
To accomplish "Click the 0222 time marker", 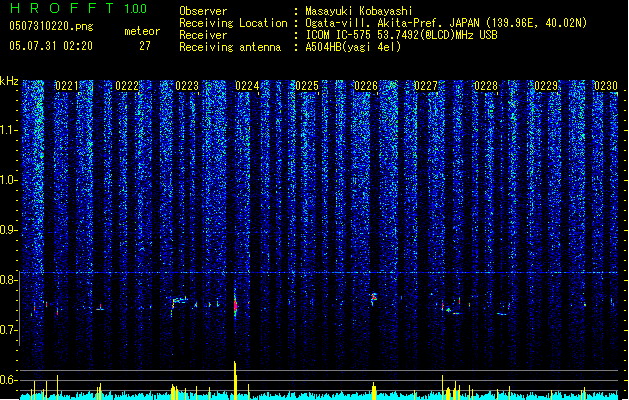I will [x=127, y=86].
